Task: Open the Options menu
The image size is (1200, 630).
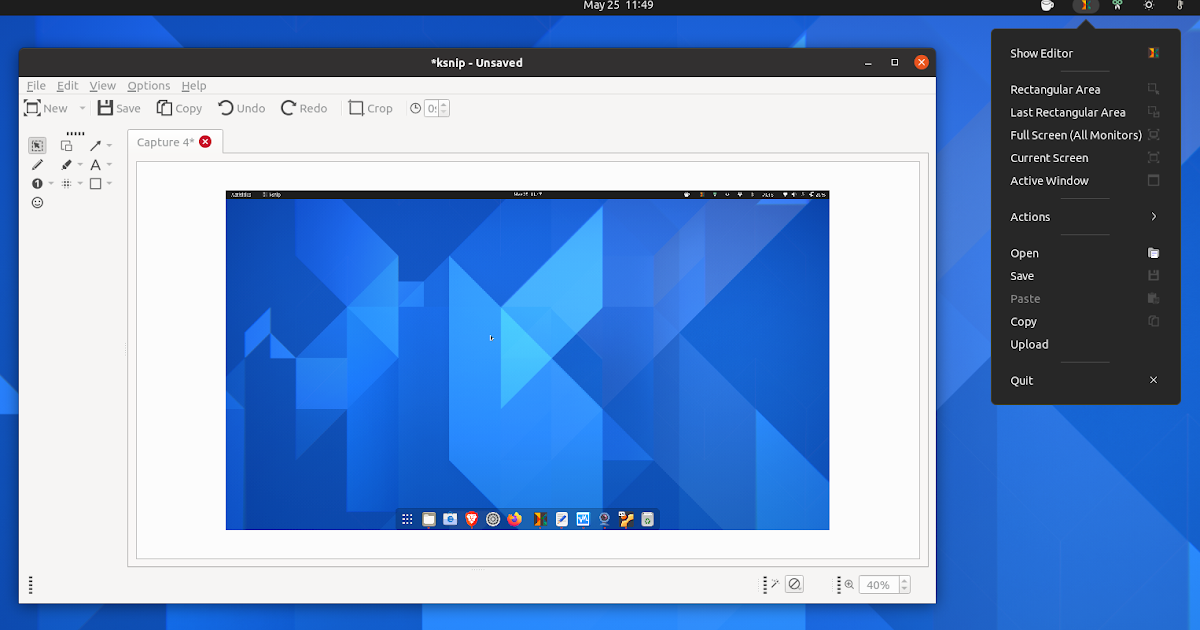Action: pyautogui.click(x=148, y=86)
